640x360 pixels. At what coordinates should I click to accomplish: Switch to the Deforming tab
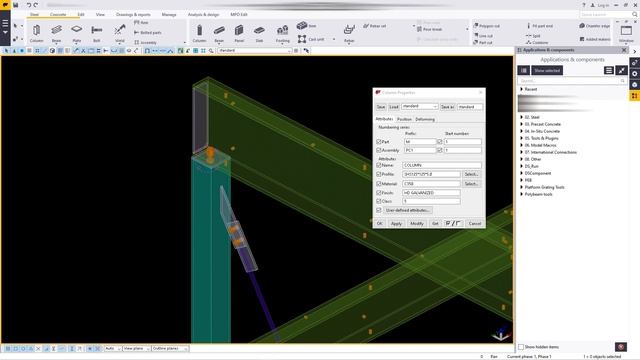pyautogui.click(x=425, y=119)
